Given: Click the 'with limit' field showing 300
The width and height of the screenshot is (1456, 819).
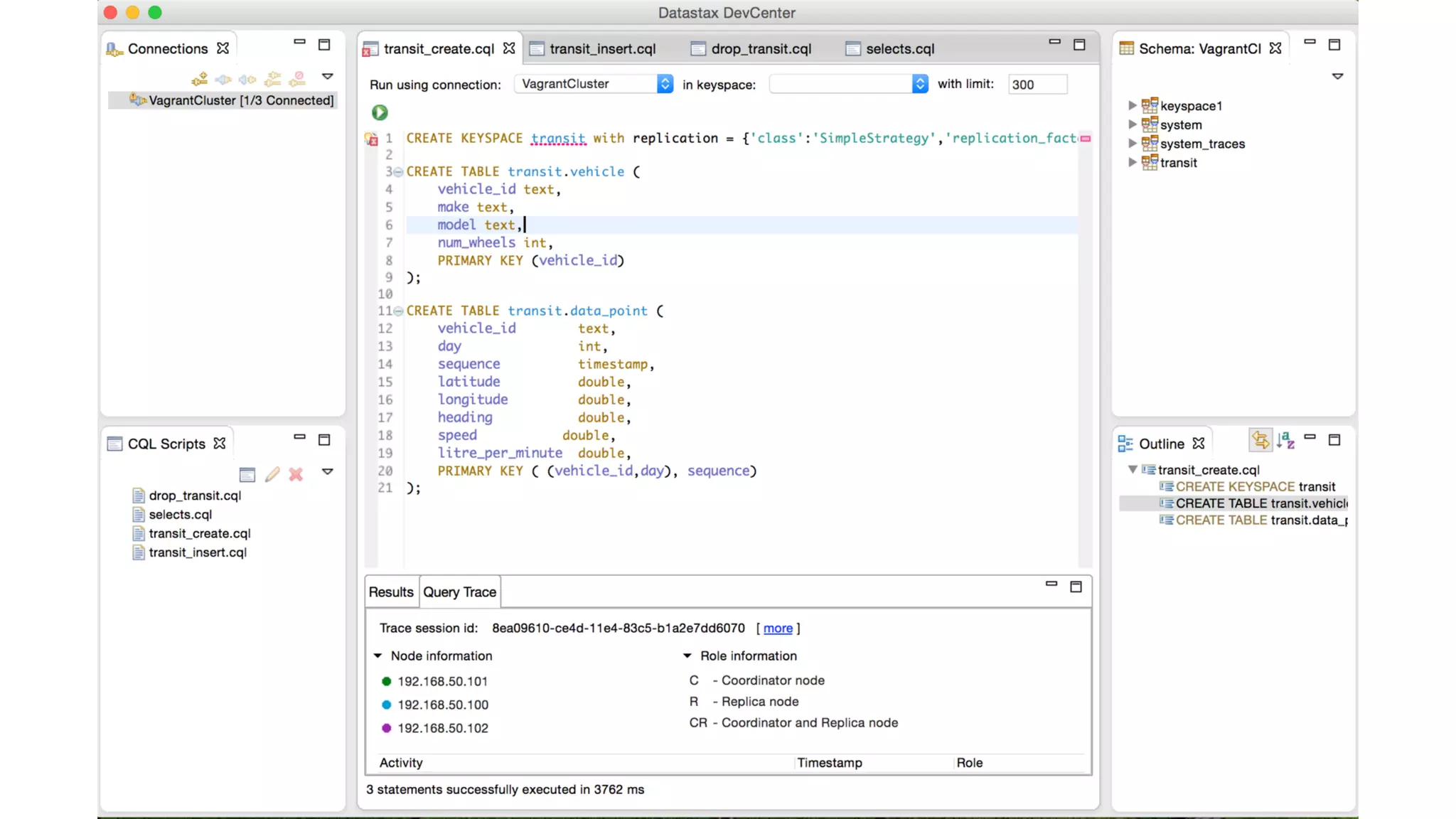Looking at the screenshot, I should [x=1037, y=84].
